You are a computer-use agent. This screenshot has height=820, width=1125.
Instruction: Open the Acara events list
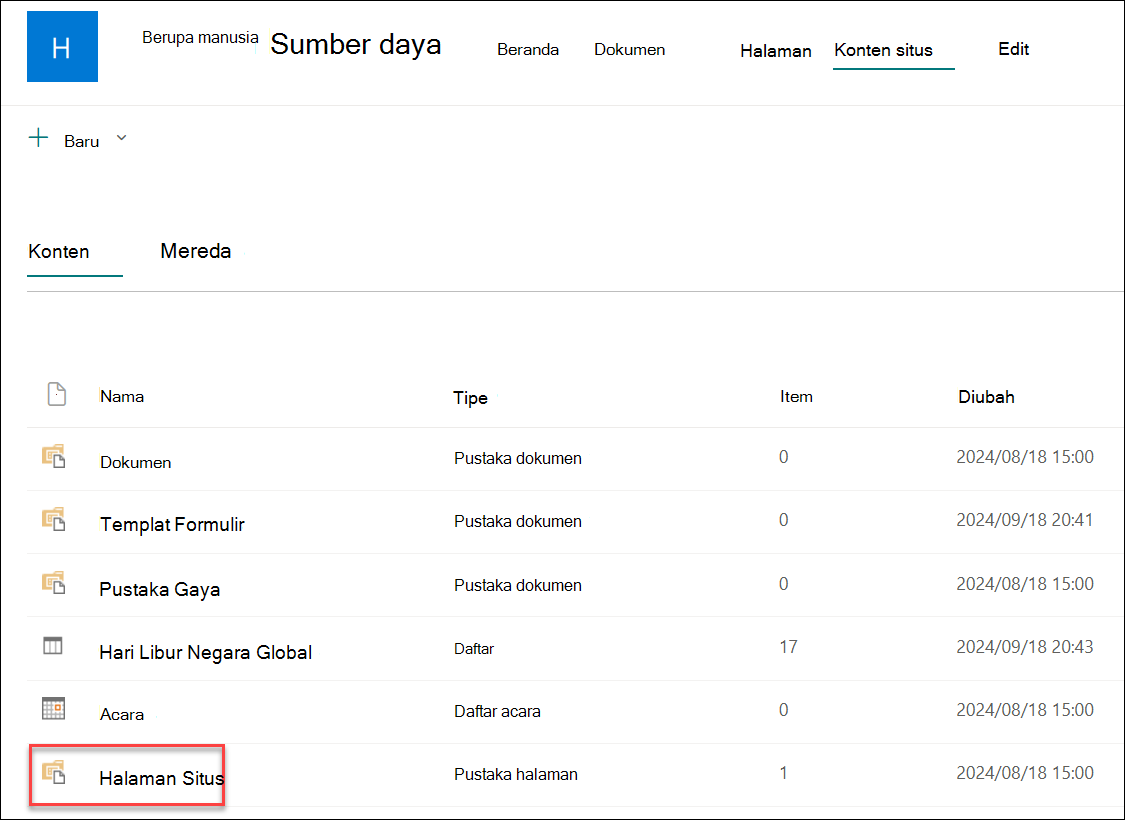coord(122,715)
